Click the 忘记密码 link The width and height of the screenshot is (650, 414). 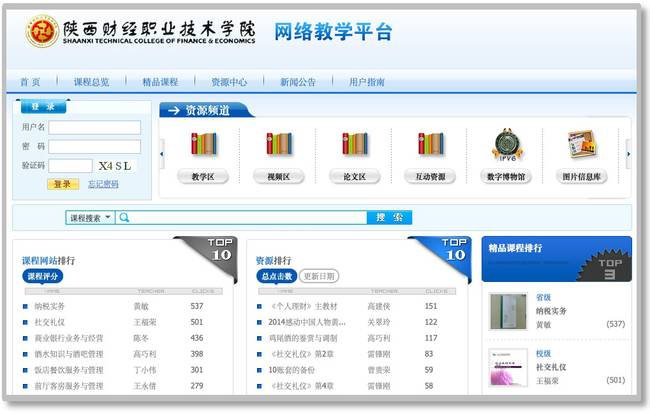point(103,184)
